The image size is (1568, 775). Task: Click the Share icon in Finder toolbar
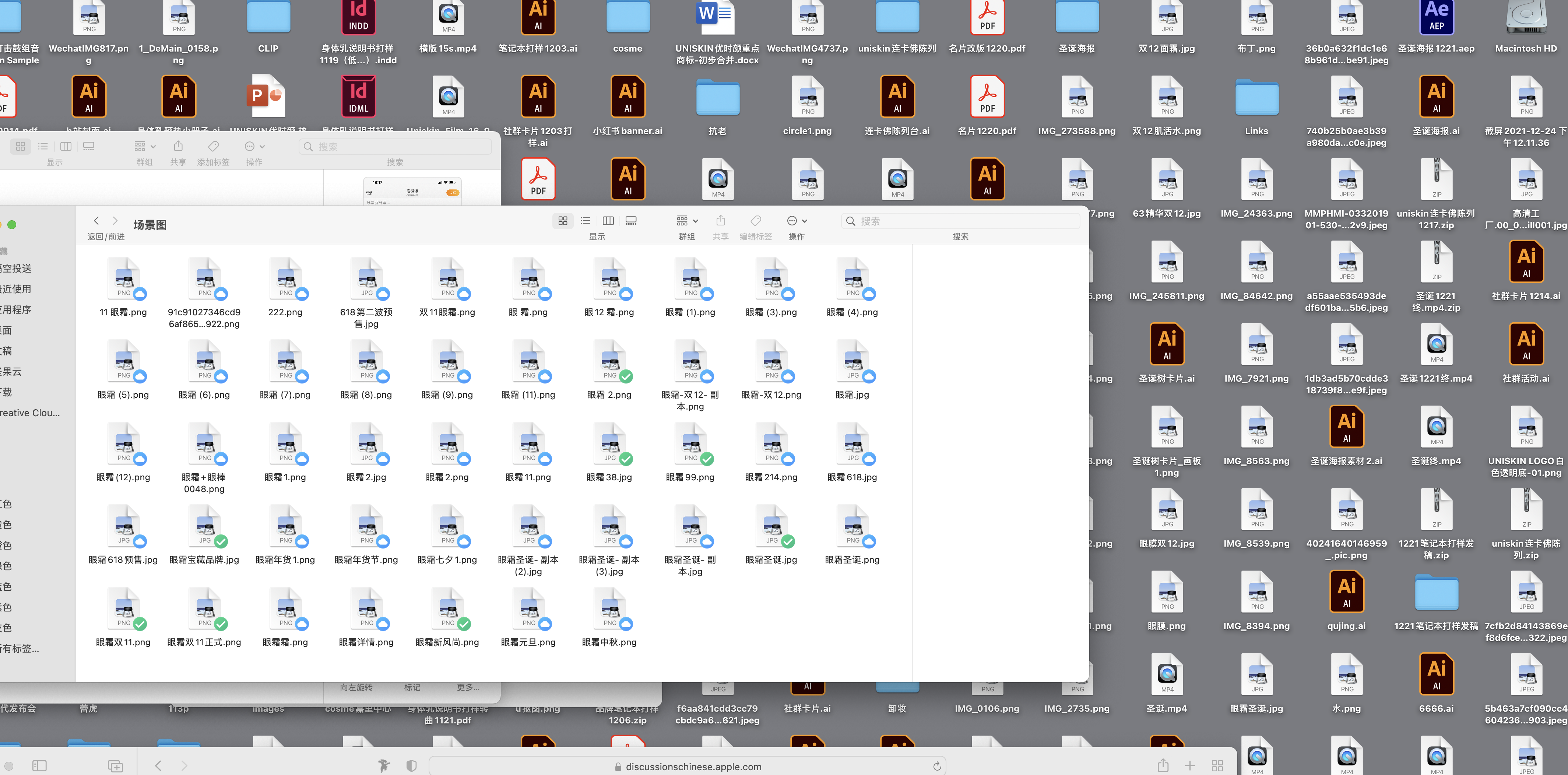[721, 221]
